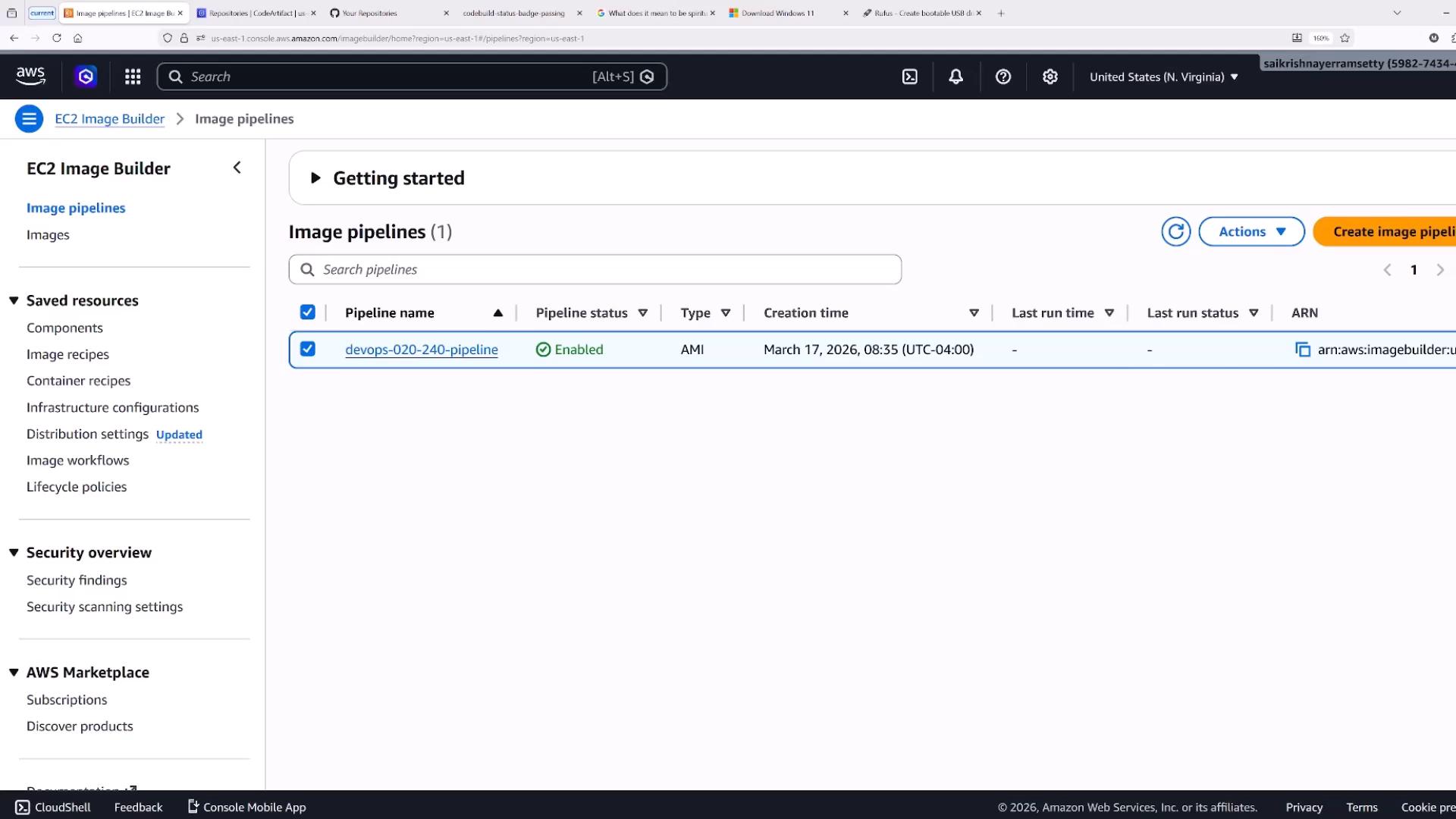The width and height of the screenshot is (1456, 819).
Task: Go to the next page of pipelines
Action: pyautogui.click(x=1440, y=270)
